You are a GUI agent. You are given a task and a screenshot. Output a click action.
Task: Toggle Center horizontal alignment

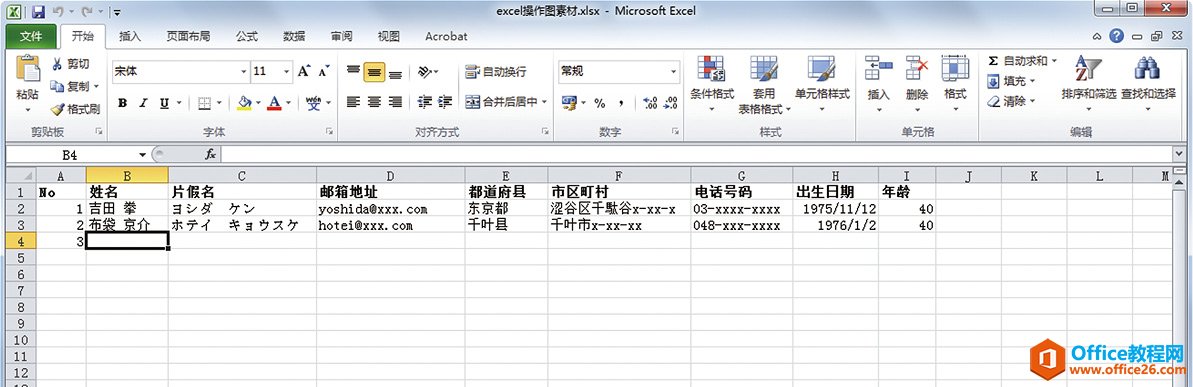pos(374,101)
